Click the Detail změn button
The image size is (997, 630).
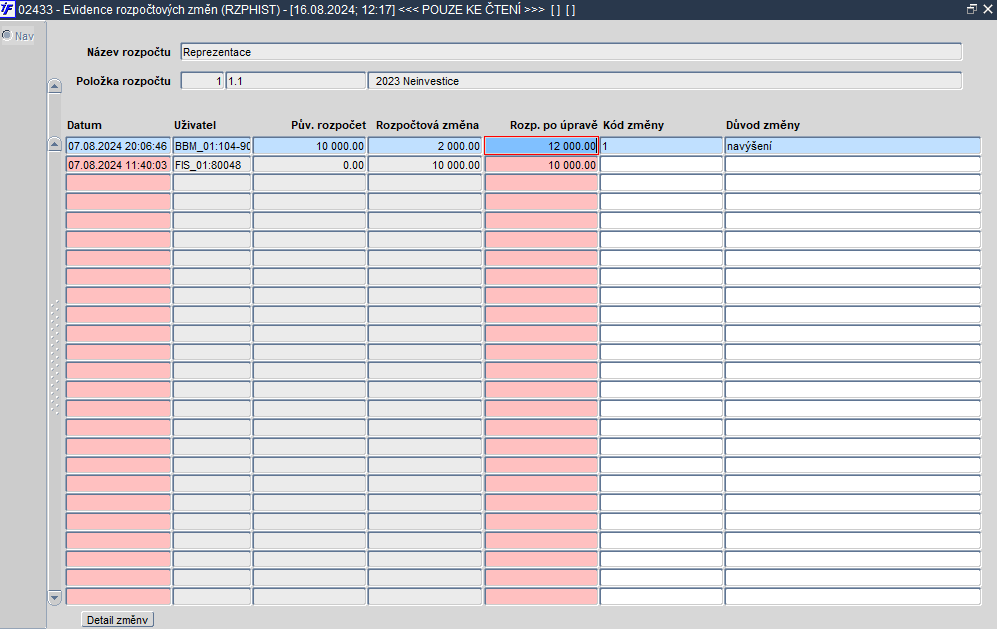tap(118, 620)
